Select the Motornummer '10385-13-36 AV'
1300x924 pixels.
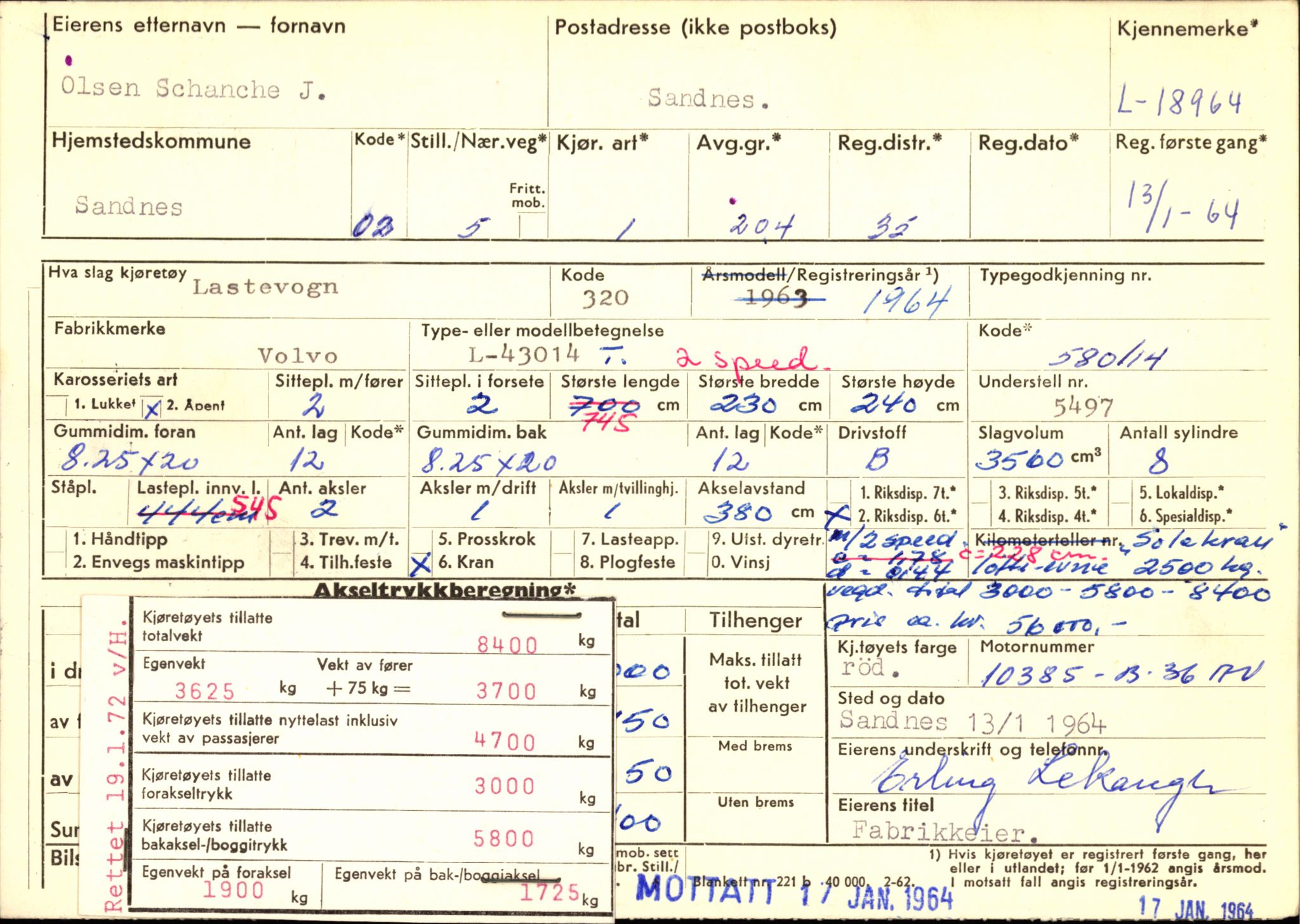[1122, 673]
